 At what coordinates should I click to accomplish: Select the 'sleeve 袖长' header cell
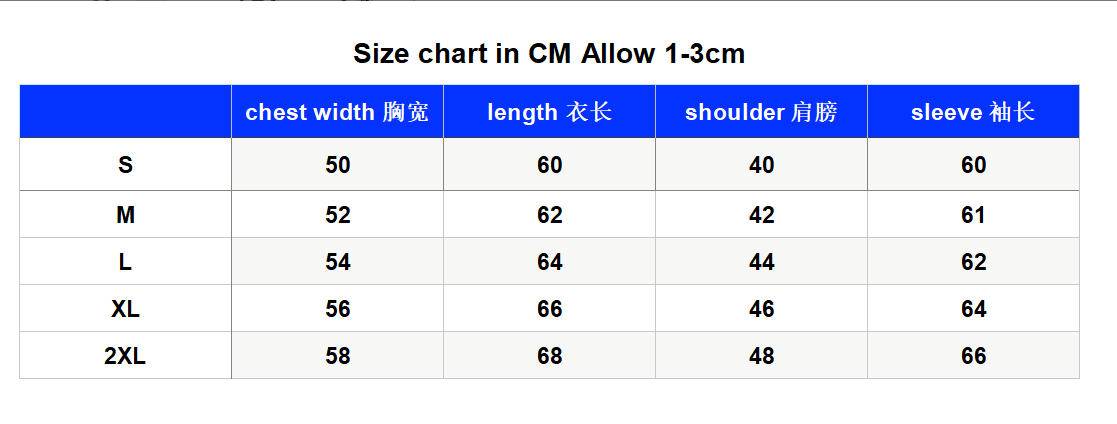pyautogui.click(x=973, y=112)
